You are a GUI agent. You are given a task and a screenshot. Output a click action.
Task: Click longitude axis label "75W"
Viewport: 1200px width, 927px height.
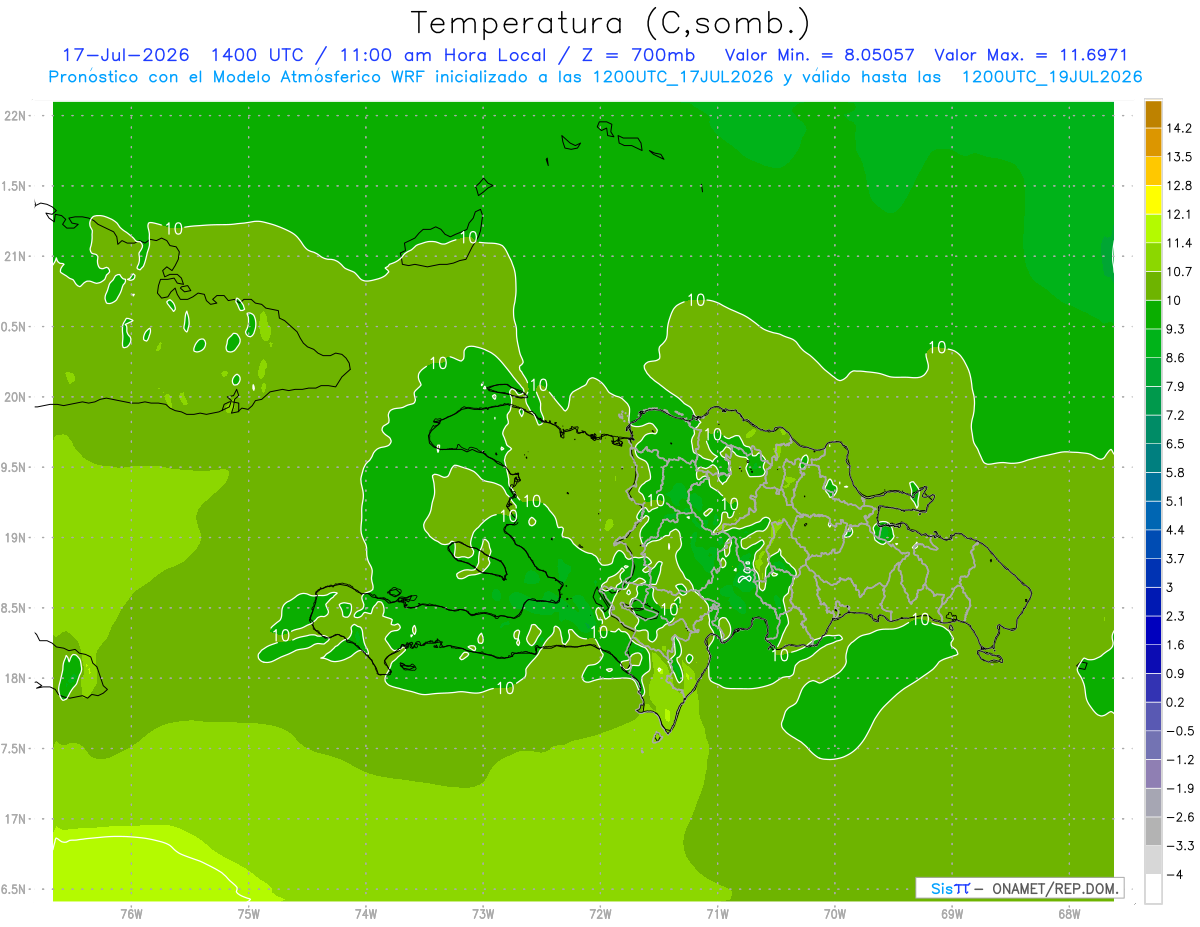(248, 913)
